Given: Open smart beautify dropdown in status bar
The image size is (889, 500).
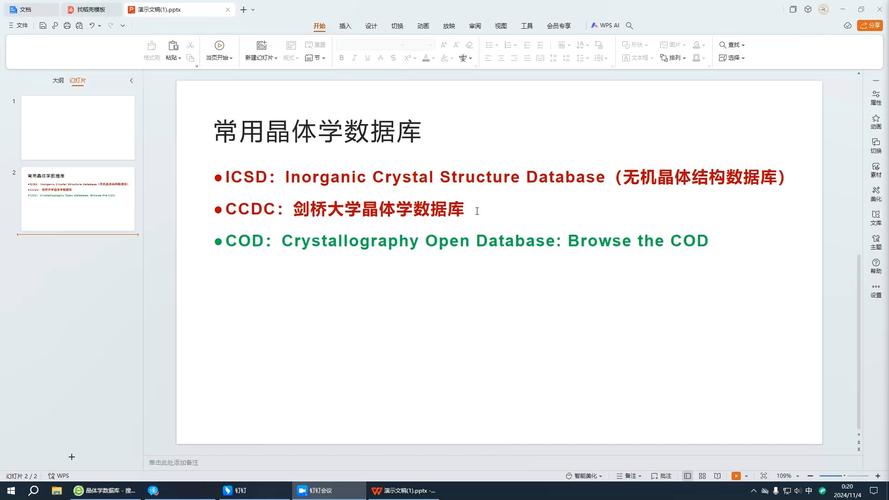Looking at the screenshot, I should (x=583, y=476).
